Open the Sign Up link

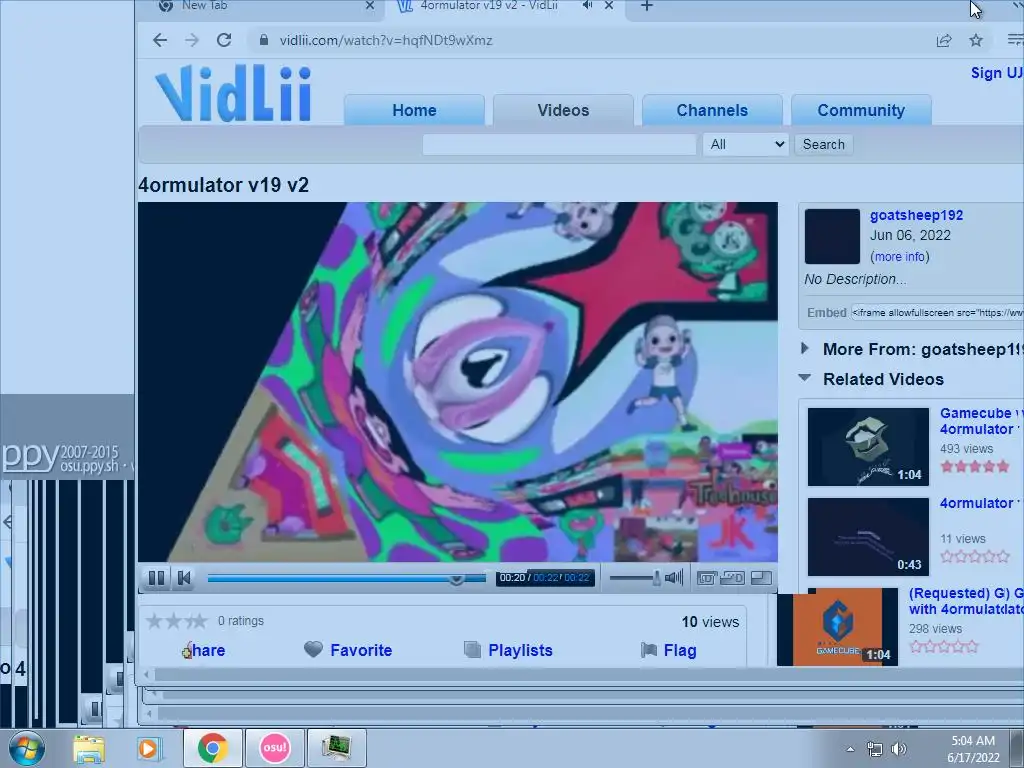(x=997, y=72)
